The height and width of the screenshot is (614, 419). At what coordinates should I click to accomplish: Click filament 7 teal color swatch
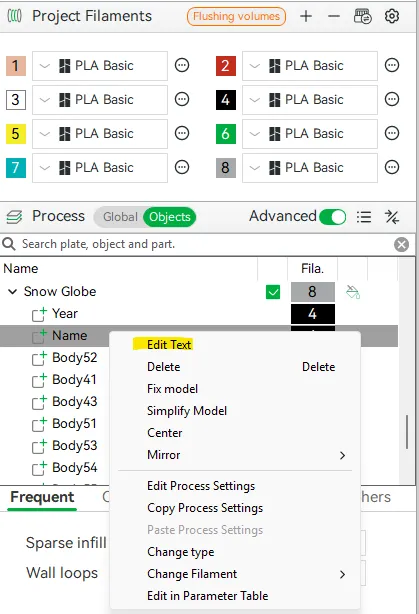(16, 168)
